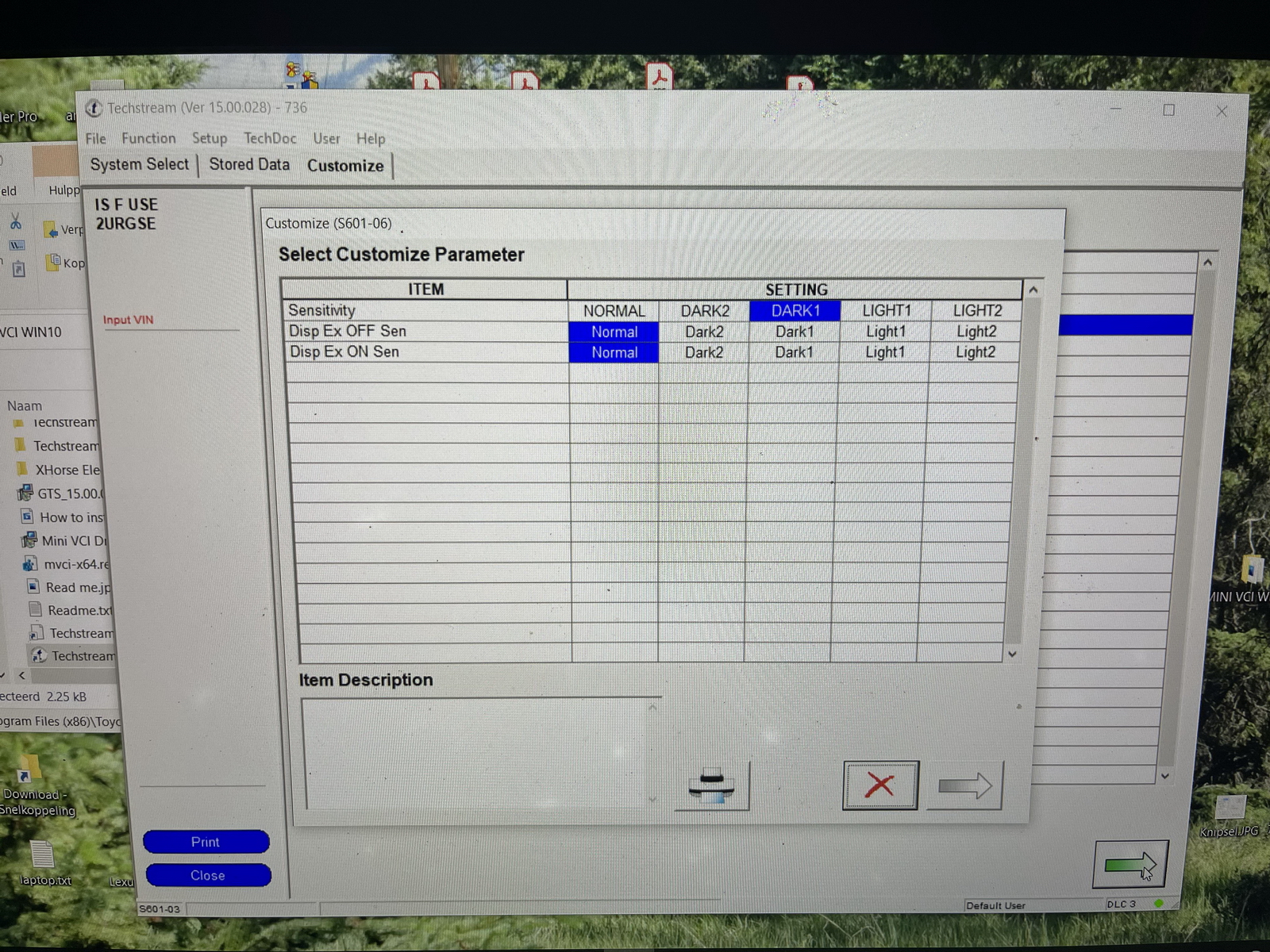This screenshot has width=1270, height=952.
Task: Click the red X cancel button
Action: point(879,785)
